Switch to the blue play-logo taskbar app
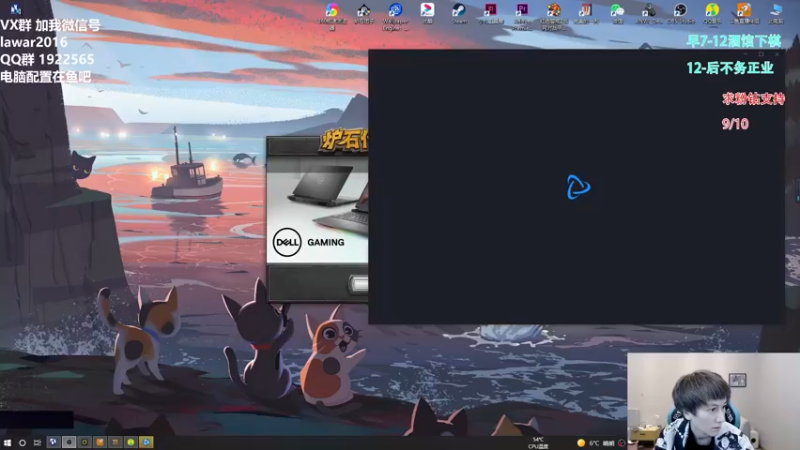 tap(146, 442)
